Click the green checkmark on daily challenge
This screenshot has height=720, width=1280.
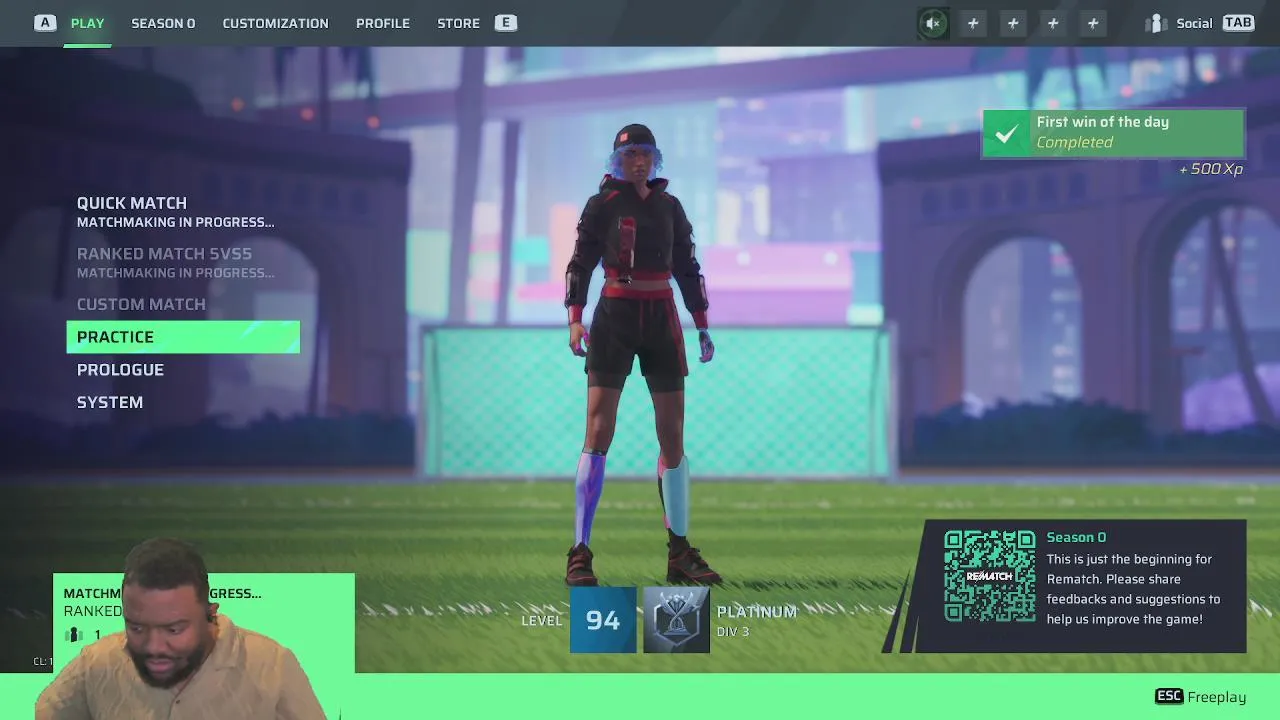(x=1007, y=133)
